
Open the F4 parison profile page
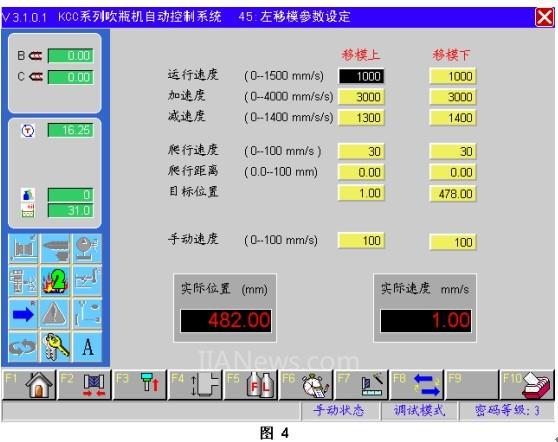(x=195, y=385)
